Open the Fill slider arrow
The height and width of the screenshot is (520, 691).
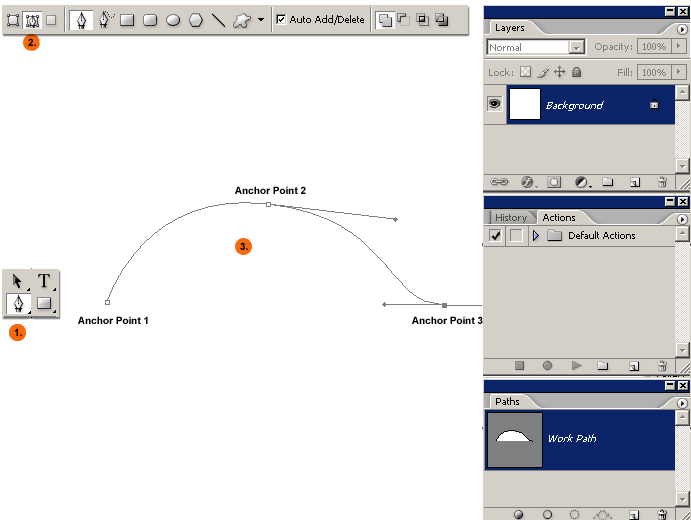coord(679,72)
